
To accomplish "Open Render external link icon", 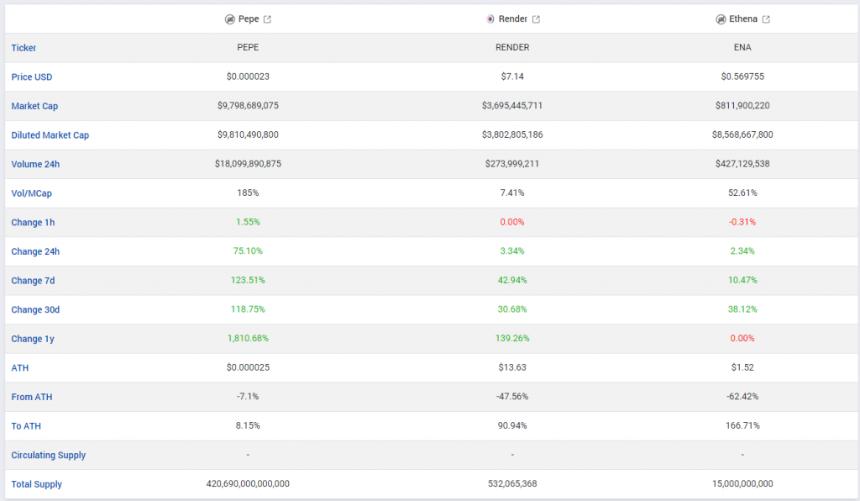I will (536, 19).
